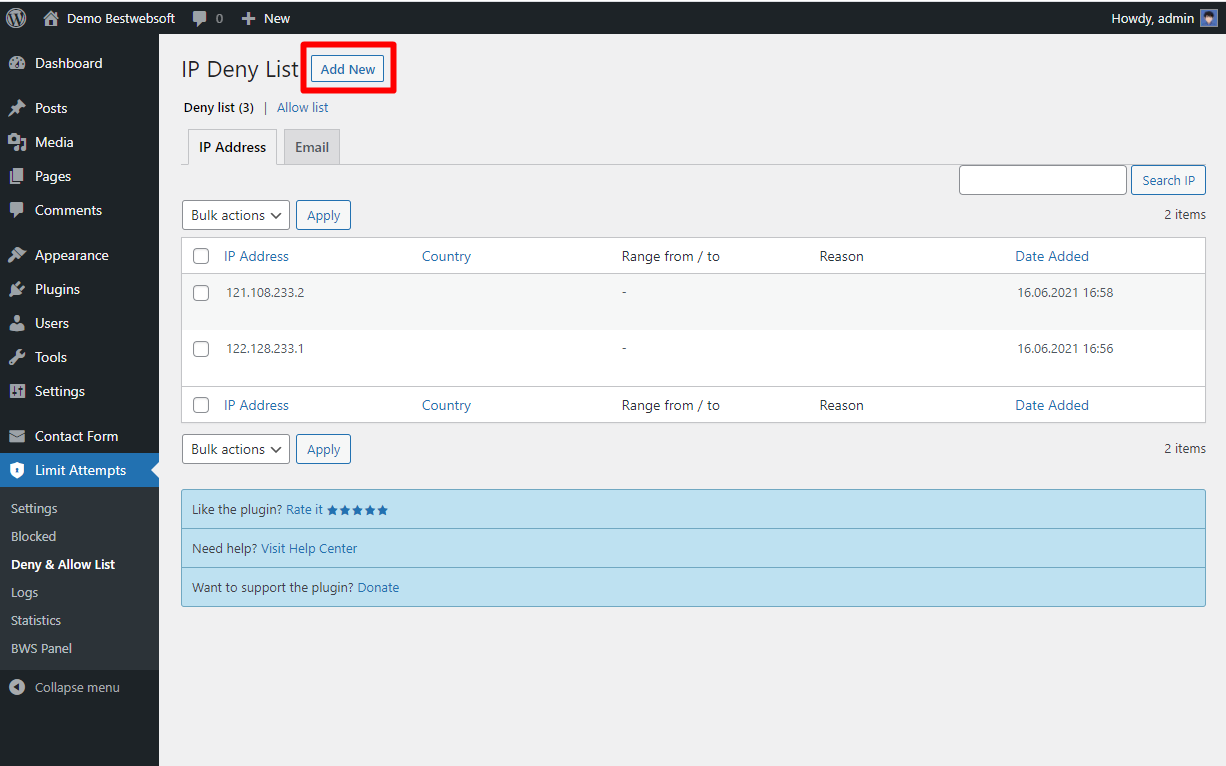Click the home icon beside Demo Bestwebsoft

pos(51,18)
